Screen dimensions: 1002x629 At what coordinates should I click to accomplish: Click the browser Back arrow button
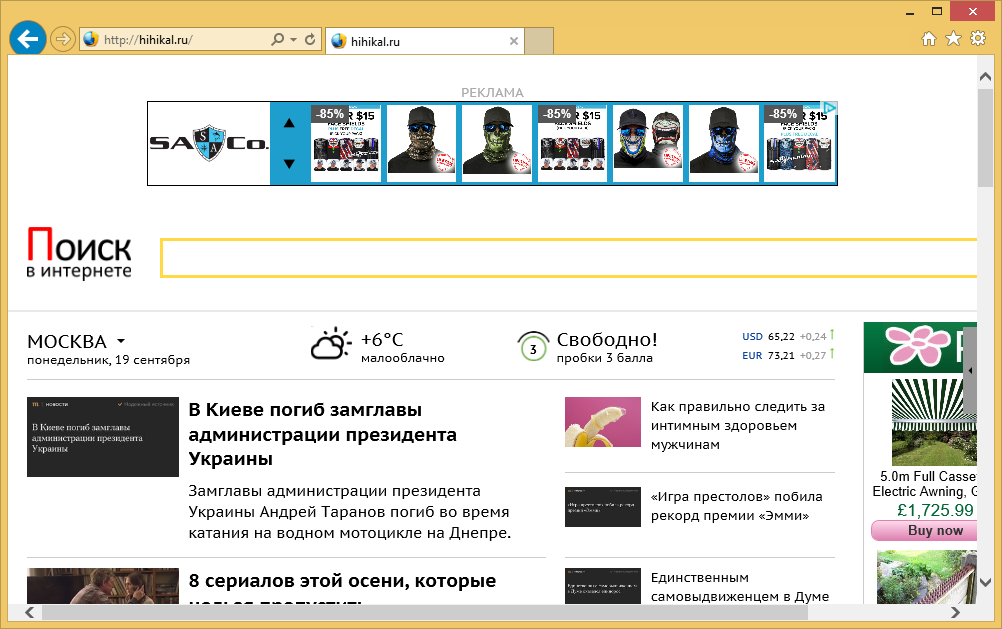(28, 39)
